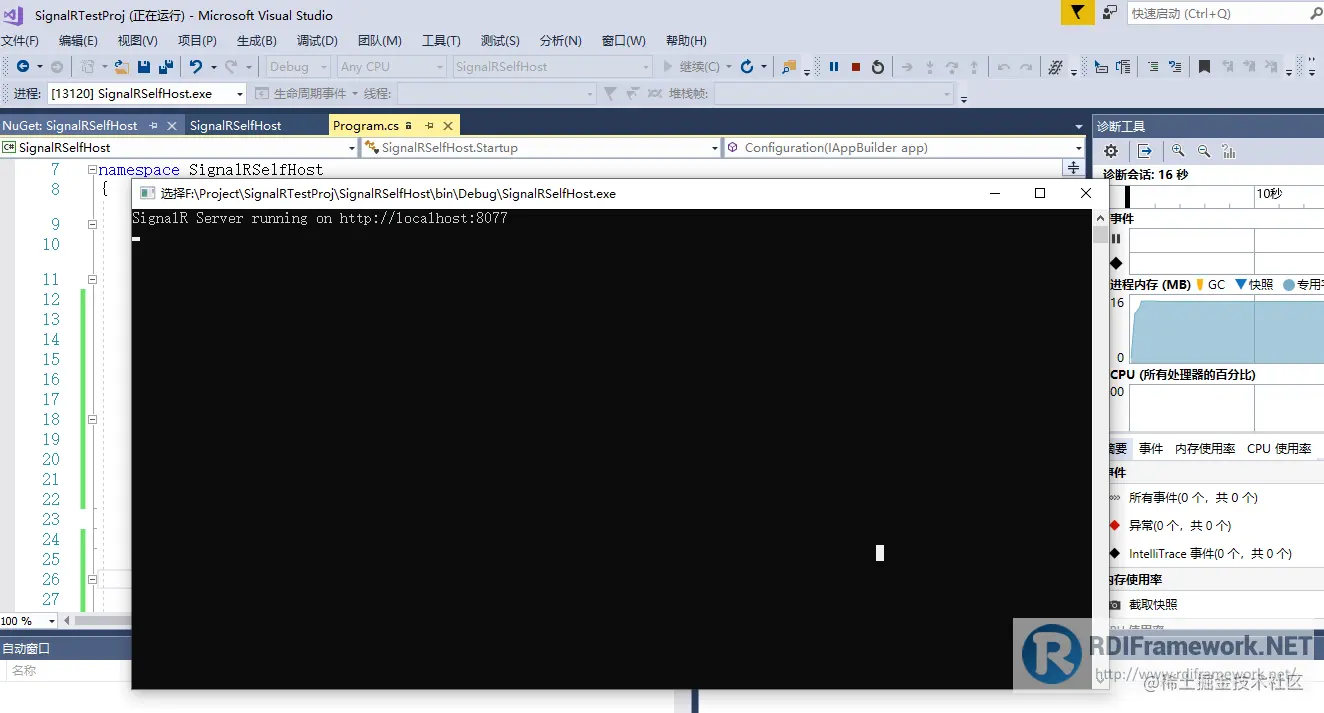1324x713 pixels.
Task: Click the console window scrollbar up arrow
Action: point(1100,218)
